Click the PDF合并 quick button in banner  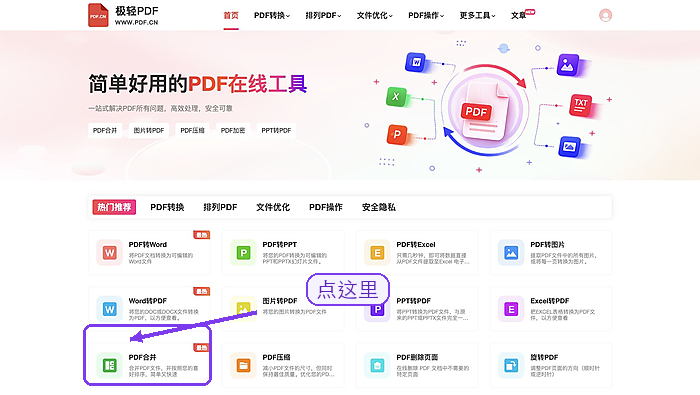105,130
